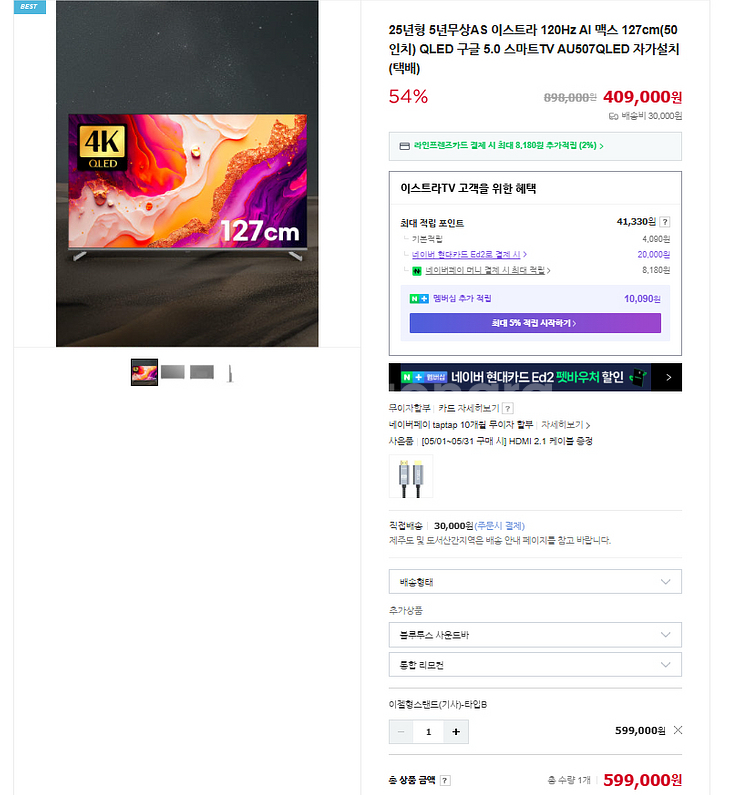Open 자세히보기 link for taptap 무이자 할부
This screenshot has height=795, width=750.
(x=565, y=425)
